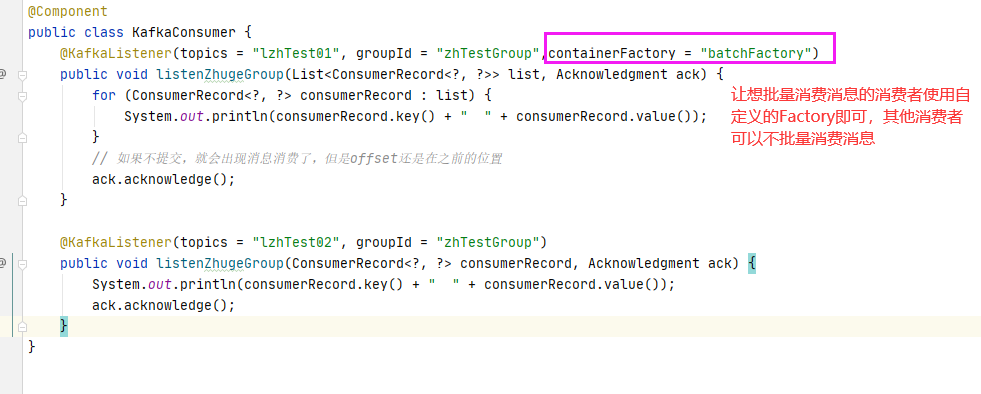
Task: Click gutter icon beside the lzhTest02 listener method
Action: (x=3, y=263)
